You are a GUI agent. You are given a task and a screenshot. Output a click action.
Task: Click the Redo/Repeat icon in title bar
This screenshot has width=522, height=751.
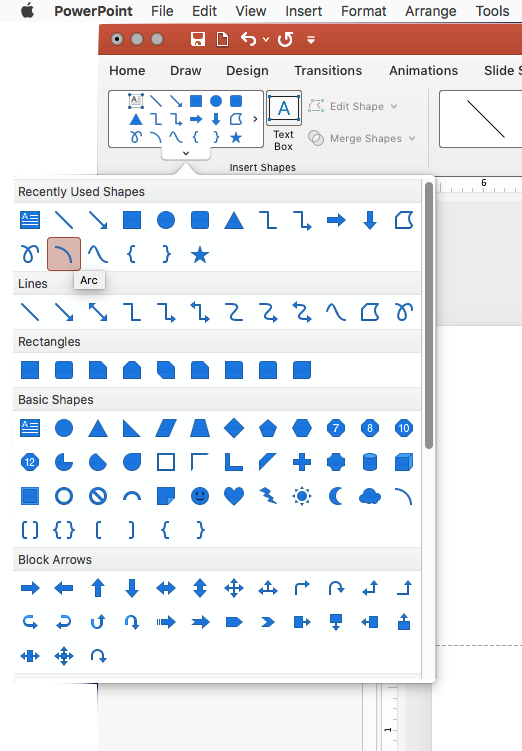click(285, 39)
